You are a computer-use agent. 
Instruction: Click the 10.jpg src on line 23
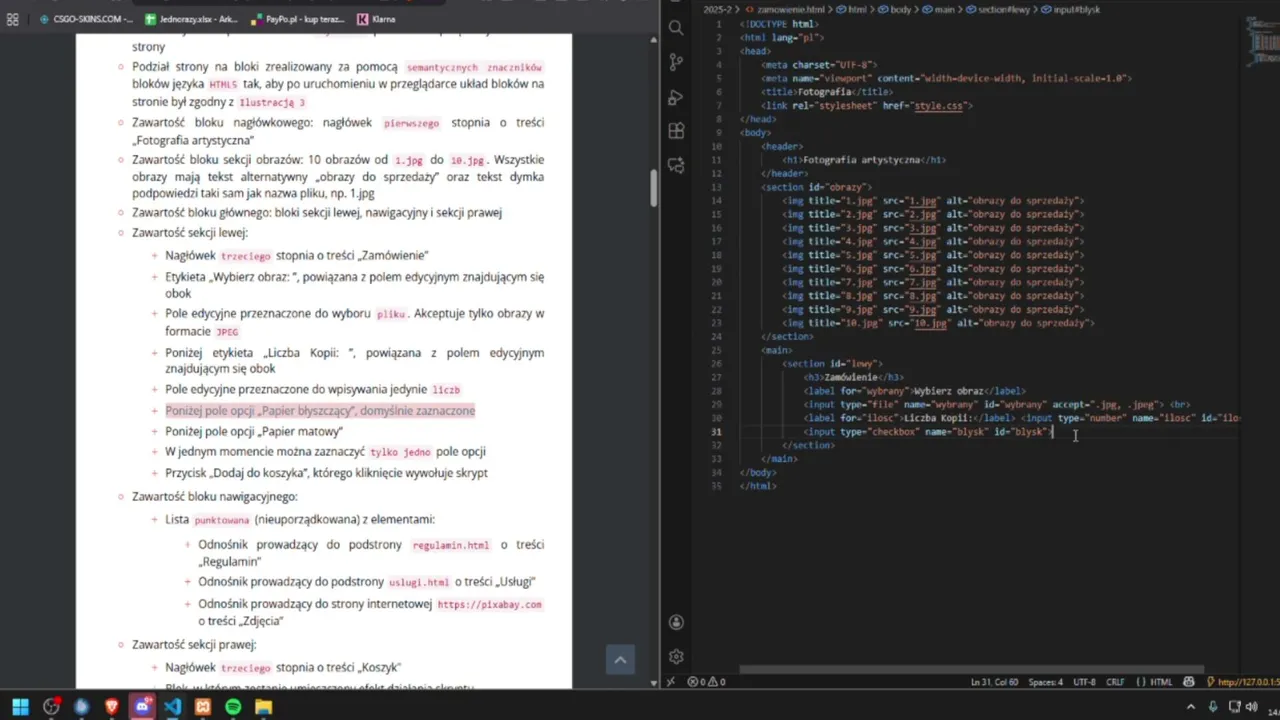pos(930,323)
